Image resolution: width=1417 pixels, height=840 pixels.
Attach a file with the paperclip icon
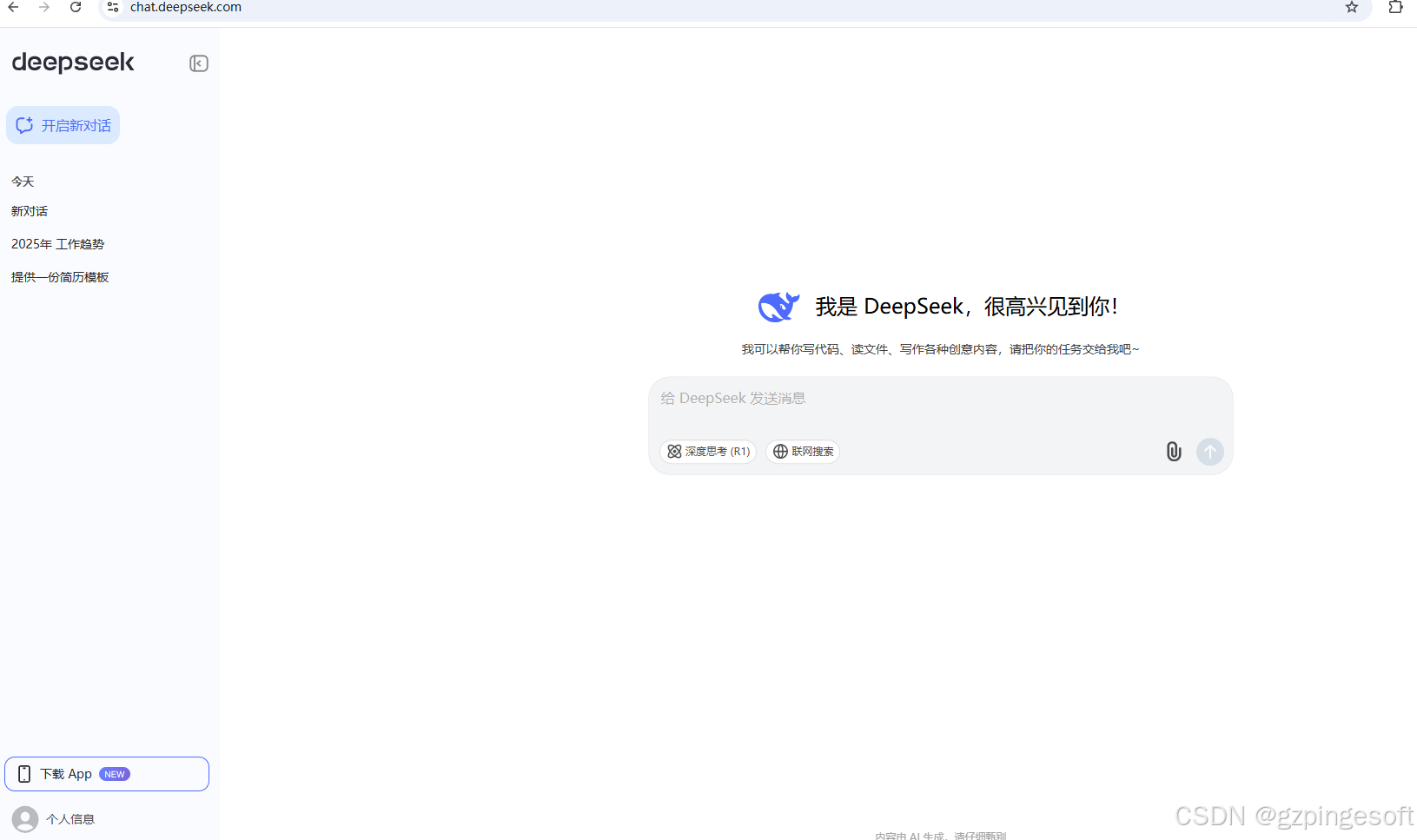click(1174, 452)
